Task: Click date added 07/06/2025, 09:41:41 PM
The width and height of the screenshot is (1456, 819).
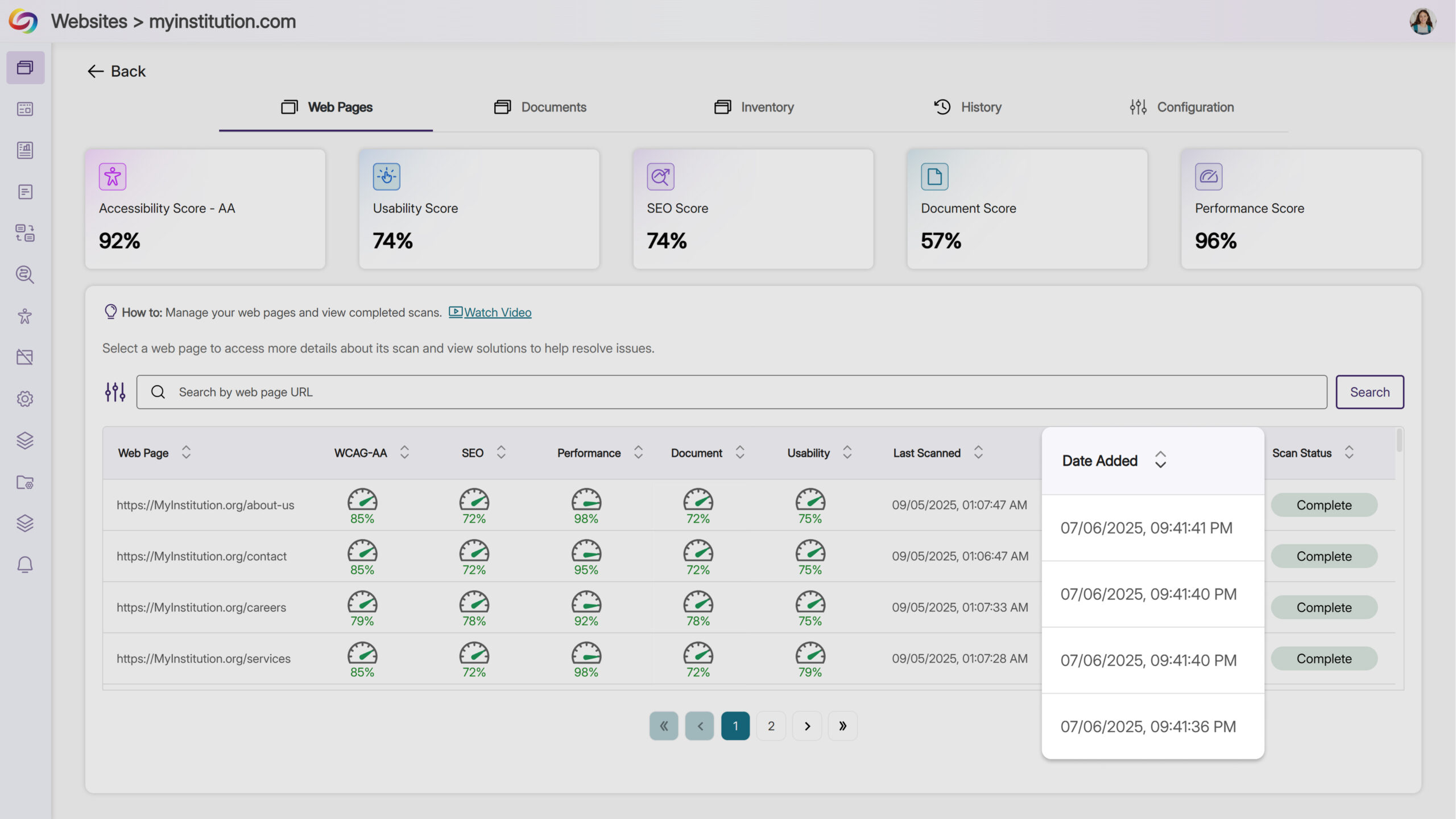Action: pyautogui.click(x=1147, y=528)
